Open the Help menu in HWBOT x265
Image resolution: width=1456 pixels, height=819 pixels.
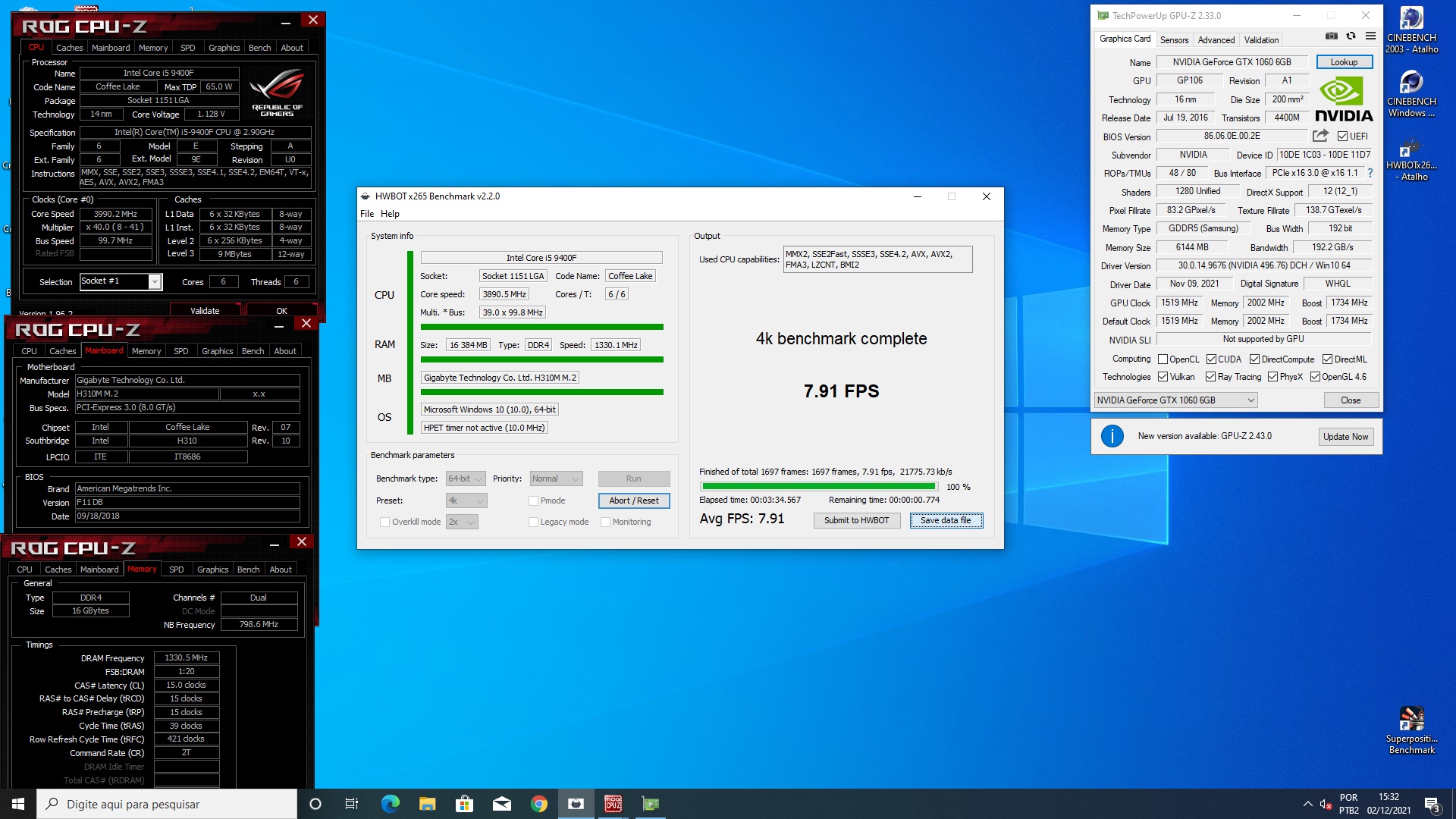390,214
